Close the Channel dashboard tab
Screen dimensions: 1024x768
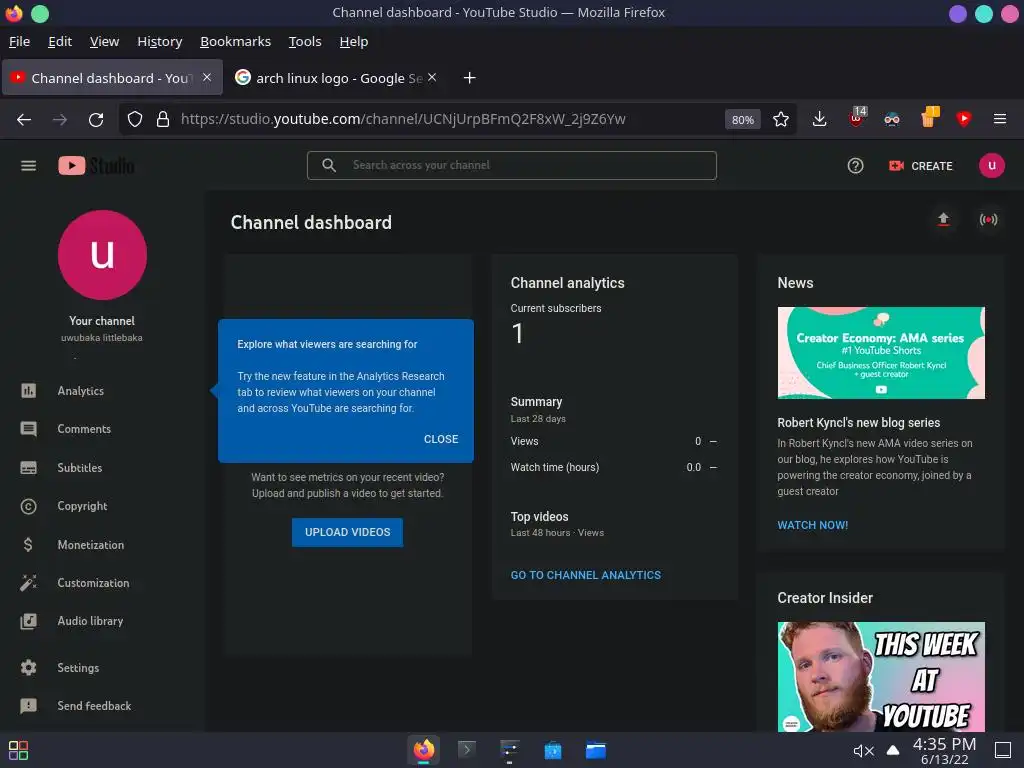(206, 78)
